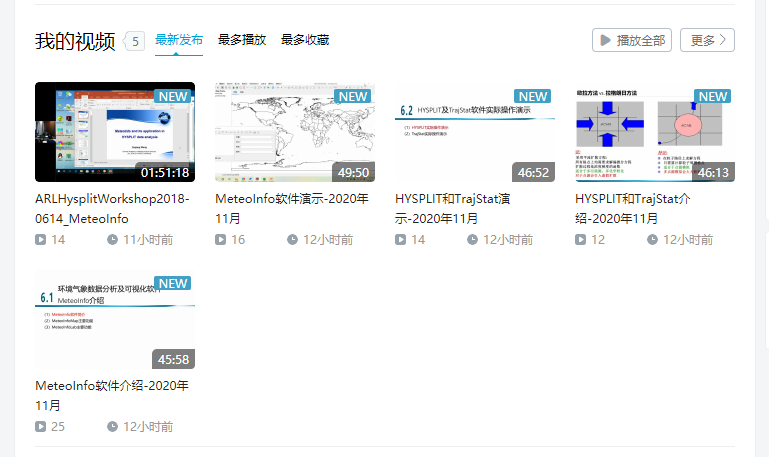The width and height of the screenshot is (769, 457).
Task: Click play count icon under ARLHysplitWorkshop2018 video
Action: click(41, 240)
